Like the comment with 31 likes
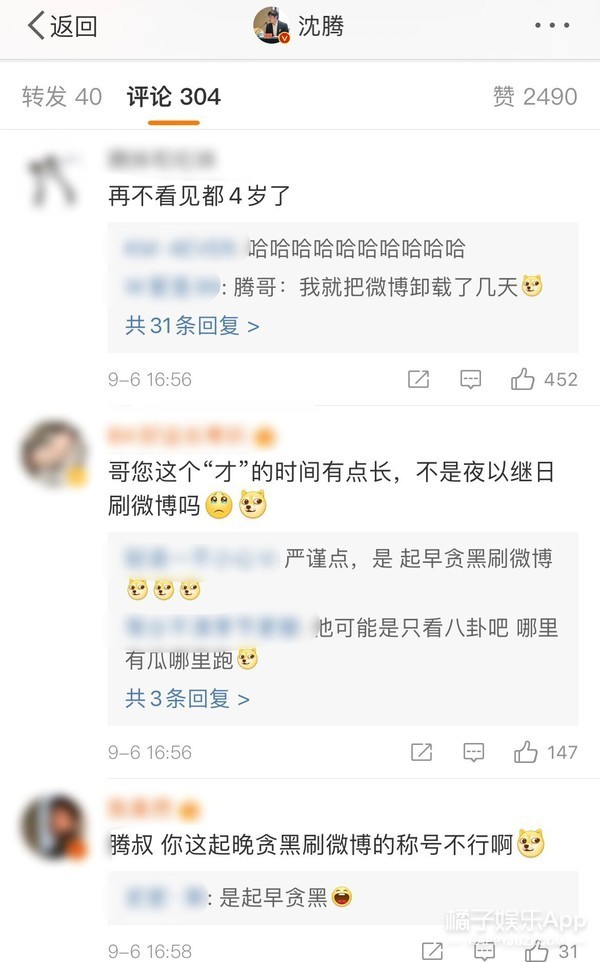 [551, 951]
